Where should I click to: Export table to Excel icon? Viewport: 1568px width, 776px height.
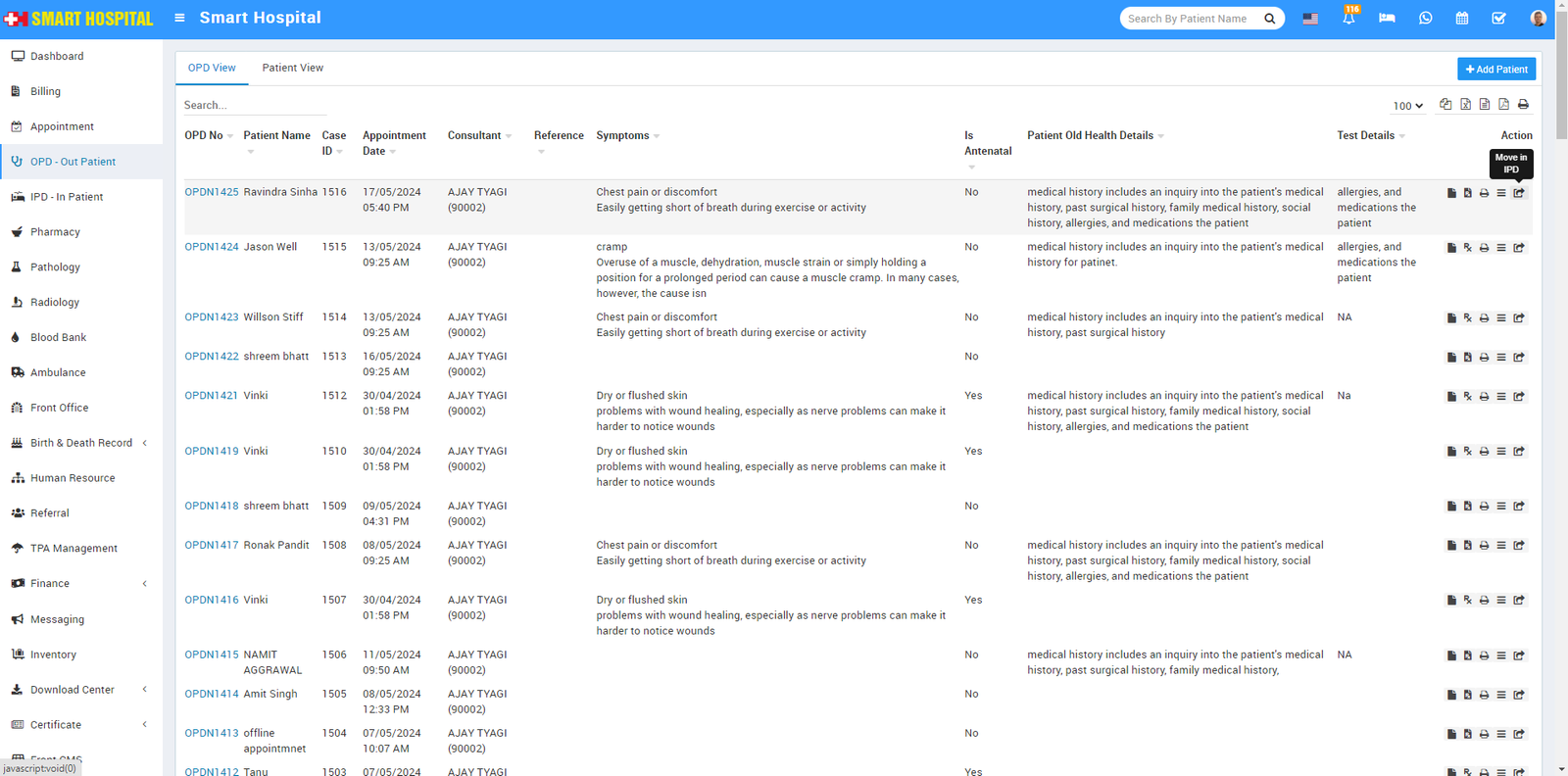tap(1465, 105)
